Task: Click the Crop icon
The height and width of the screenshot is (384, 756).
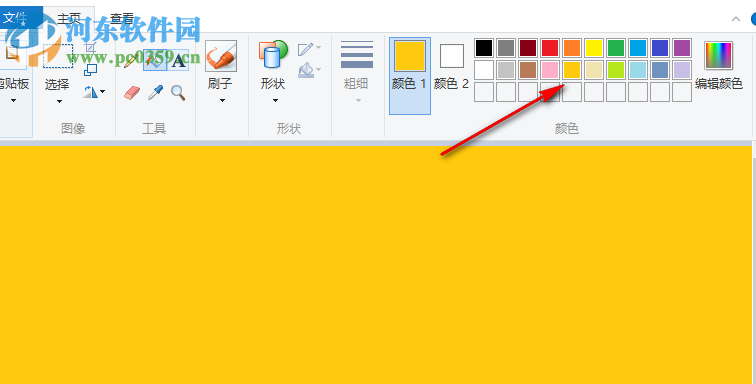Action: click(x=91, y=47)
